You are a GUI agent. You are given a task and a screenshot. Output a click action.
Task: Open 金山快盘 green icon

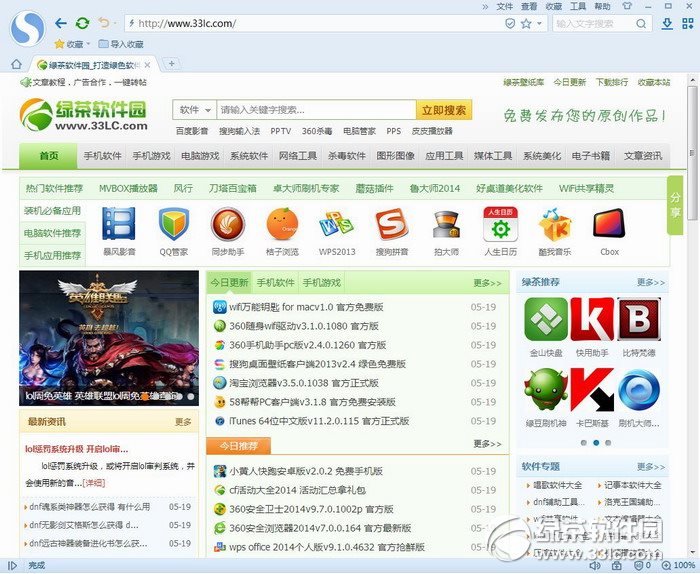click(546, 320)
